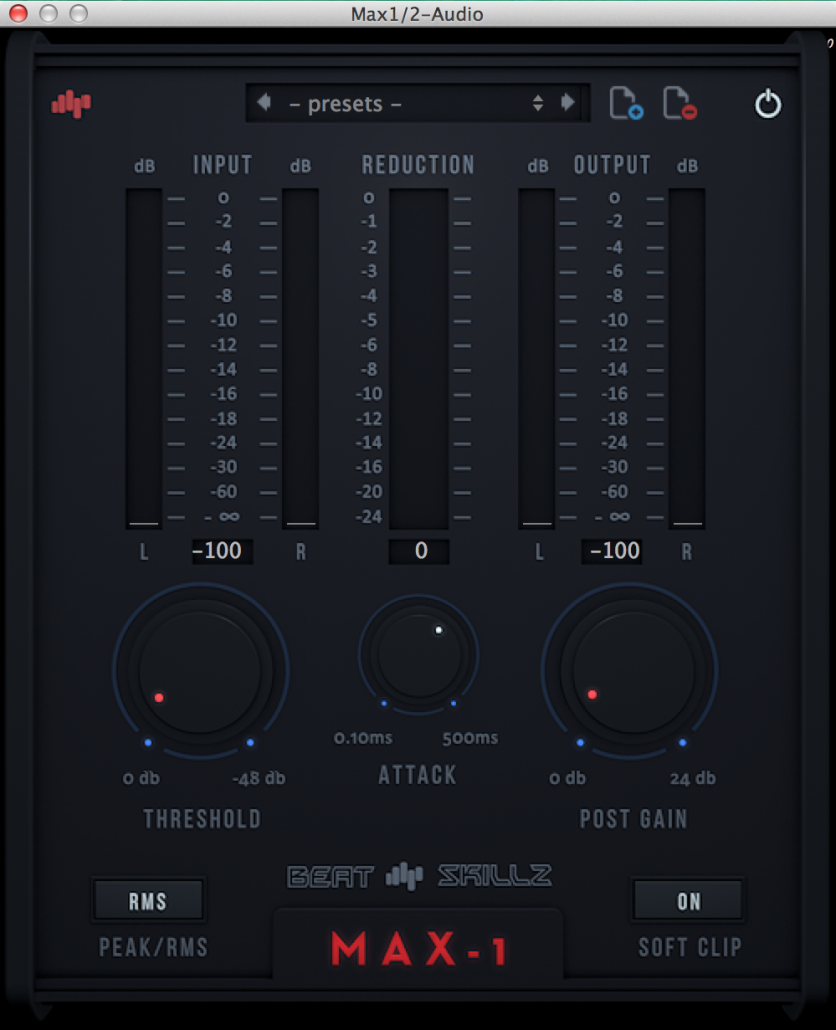Click the reduction 0 value readout
This screenshot has height=1030, width=836.
click(419, 550)
